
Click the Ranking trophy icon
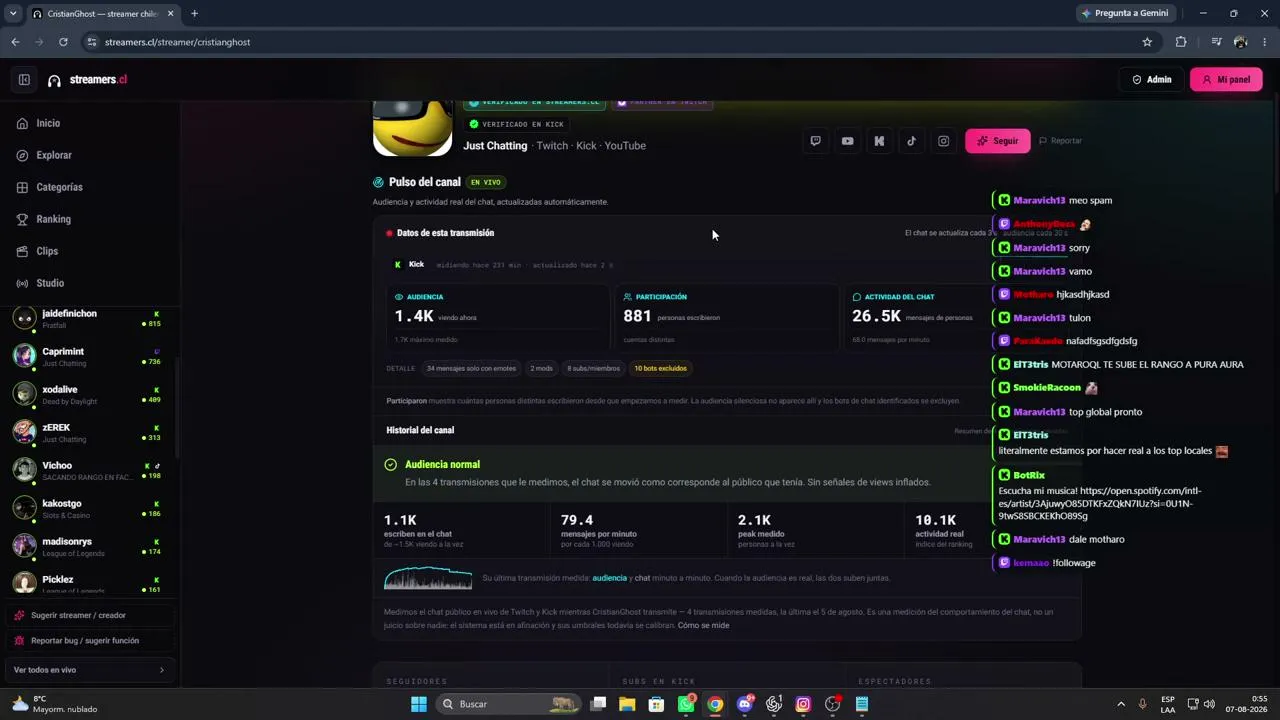(22, 219)
